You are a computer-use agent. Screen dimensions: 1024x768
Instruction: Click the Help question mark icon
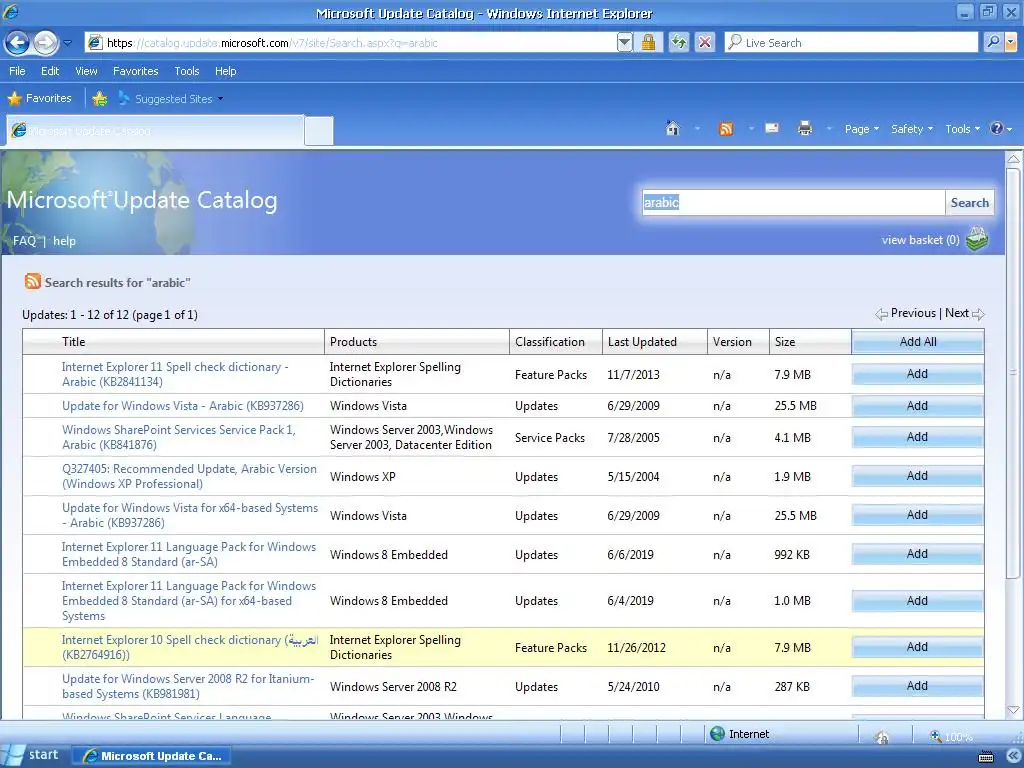point(997,129)
